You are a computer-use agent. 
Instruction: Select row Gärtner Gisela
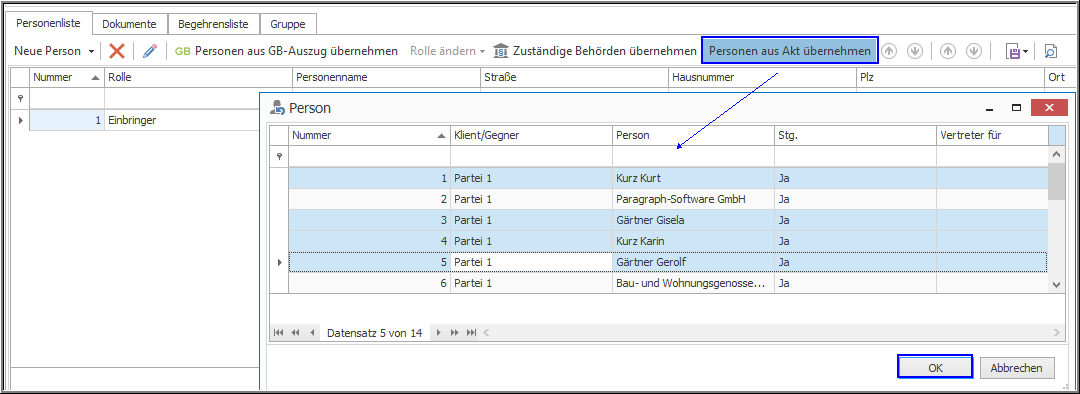tap(668, 220)
